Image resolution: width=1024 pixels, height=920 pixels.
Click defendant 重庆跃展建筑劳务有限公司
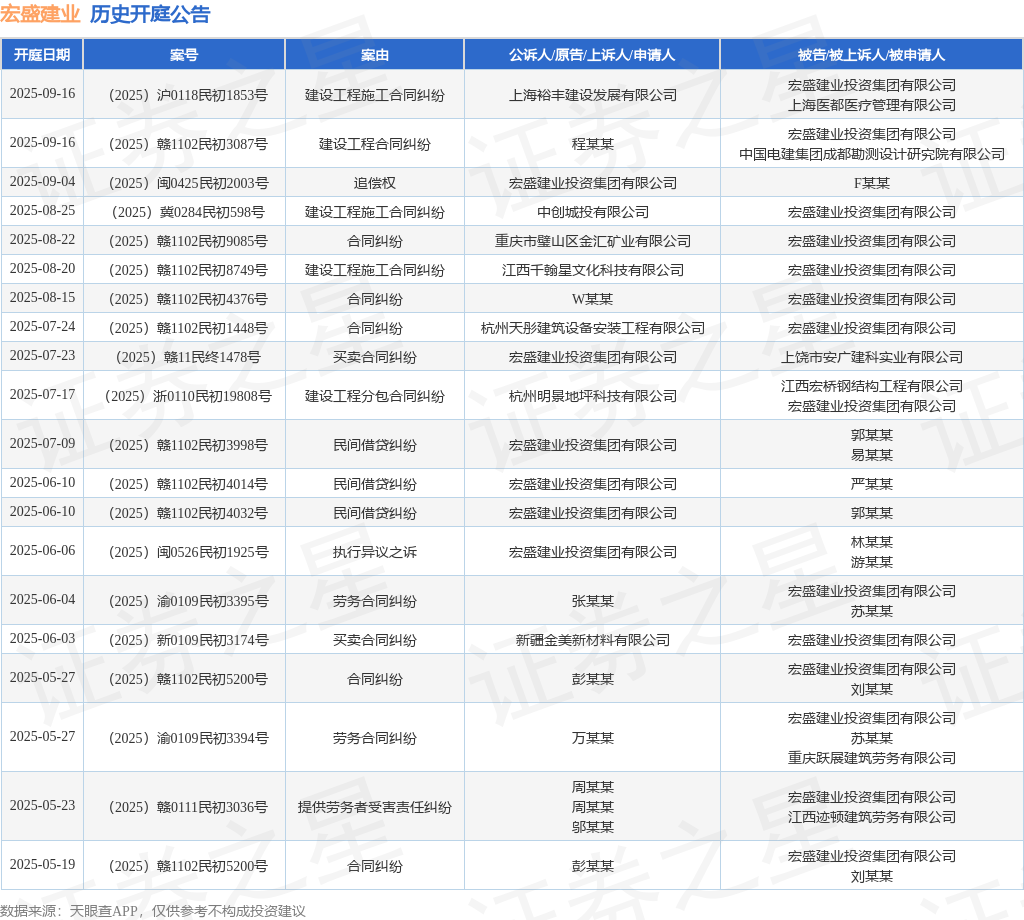(x=871, y=758)
